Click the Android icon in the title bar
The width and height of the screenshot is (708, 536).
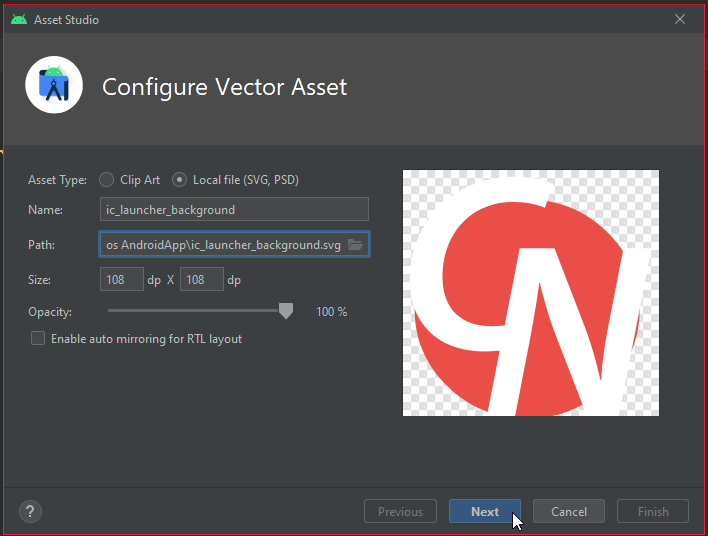pyautogui.click(x=19, y=19)
